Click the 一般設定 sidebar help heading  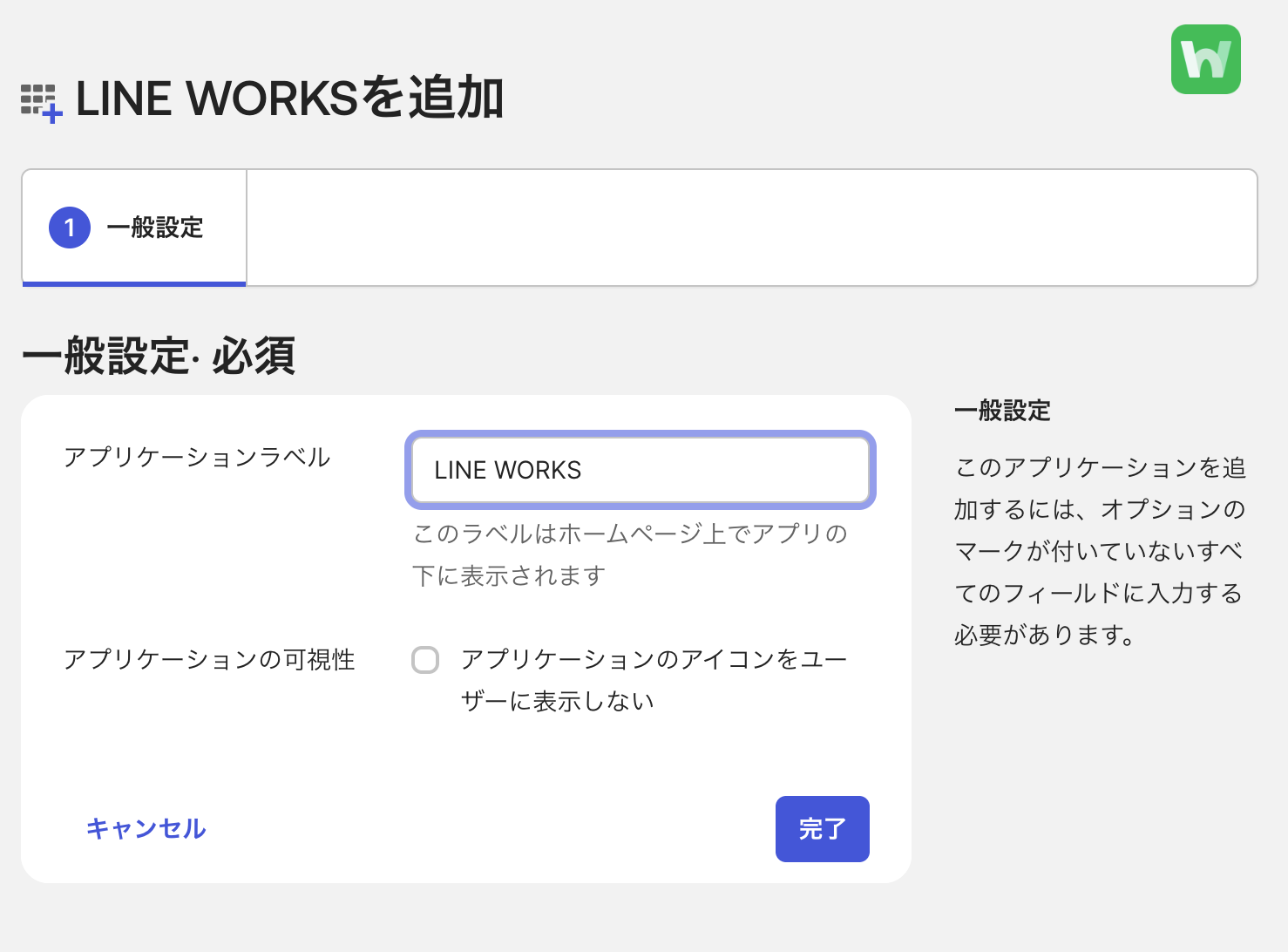click(1003, 411)
